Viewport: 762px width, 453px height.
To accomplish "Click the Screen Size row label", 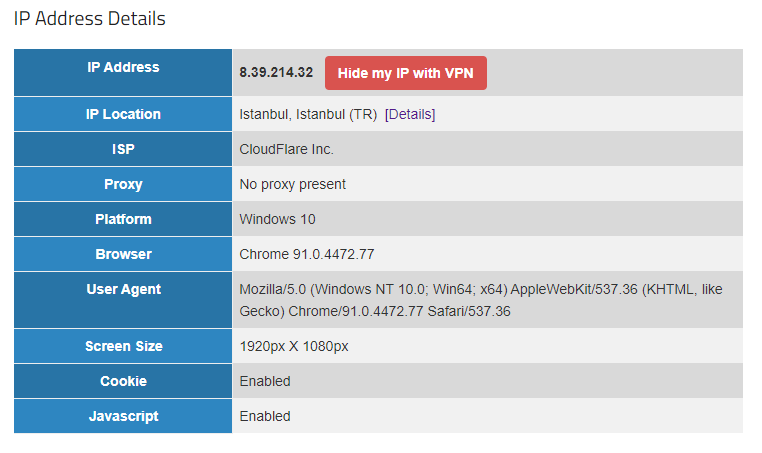I will pos(123,346).
